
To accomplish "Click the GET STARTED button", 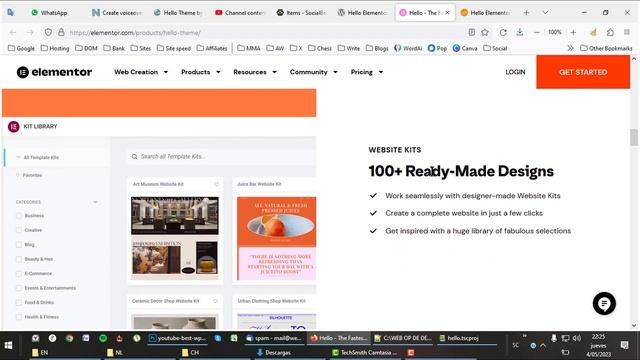I will (583, 72).
